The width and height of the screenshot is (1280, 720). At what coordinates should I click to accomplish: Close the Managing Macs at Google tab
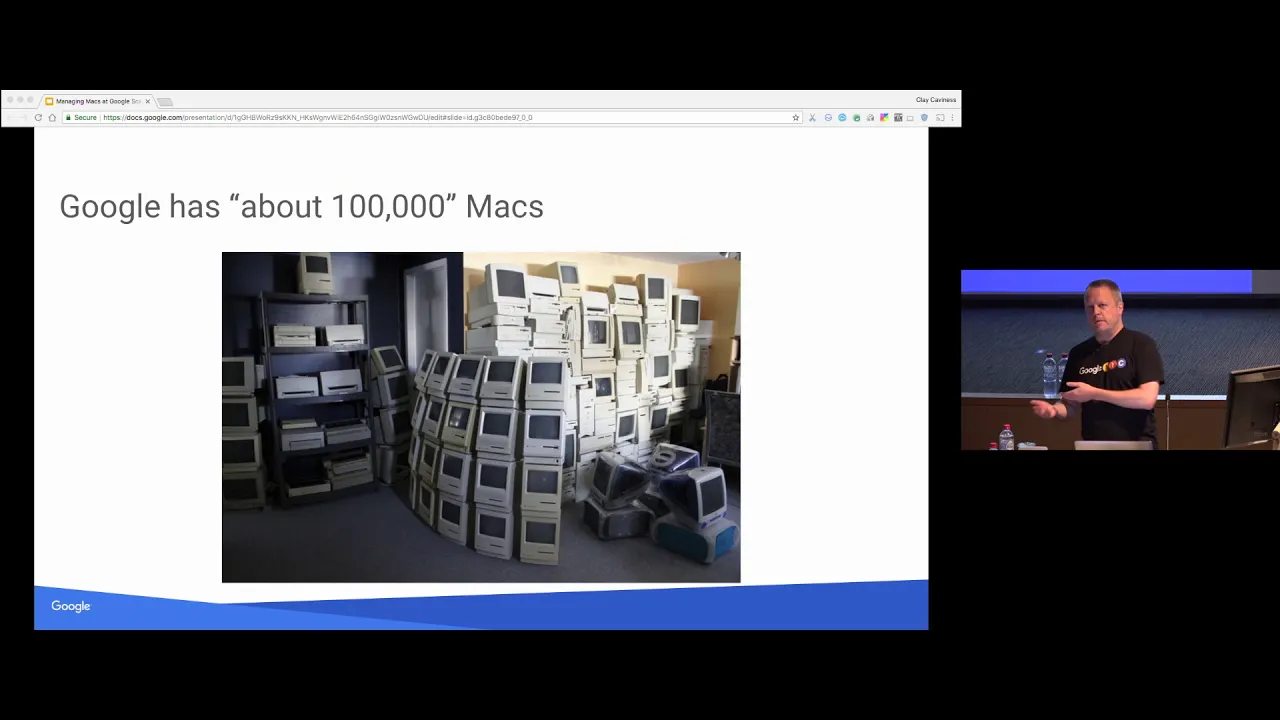coord(147,101)
